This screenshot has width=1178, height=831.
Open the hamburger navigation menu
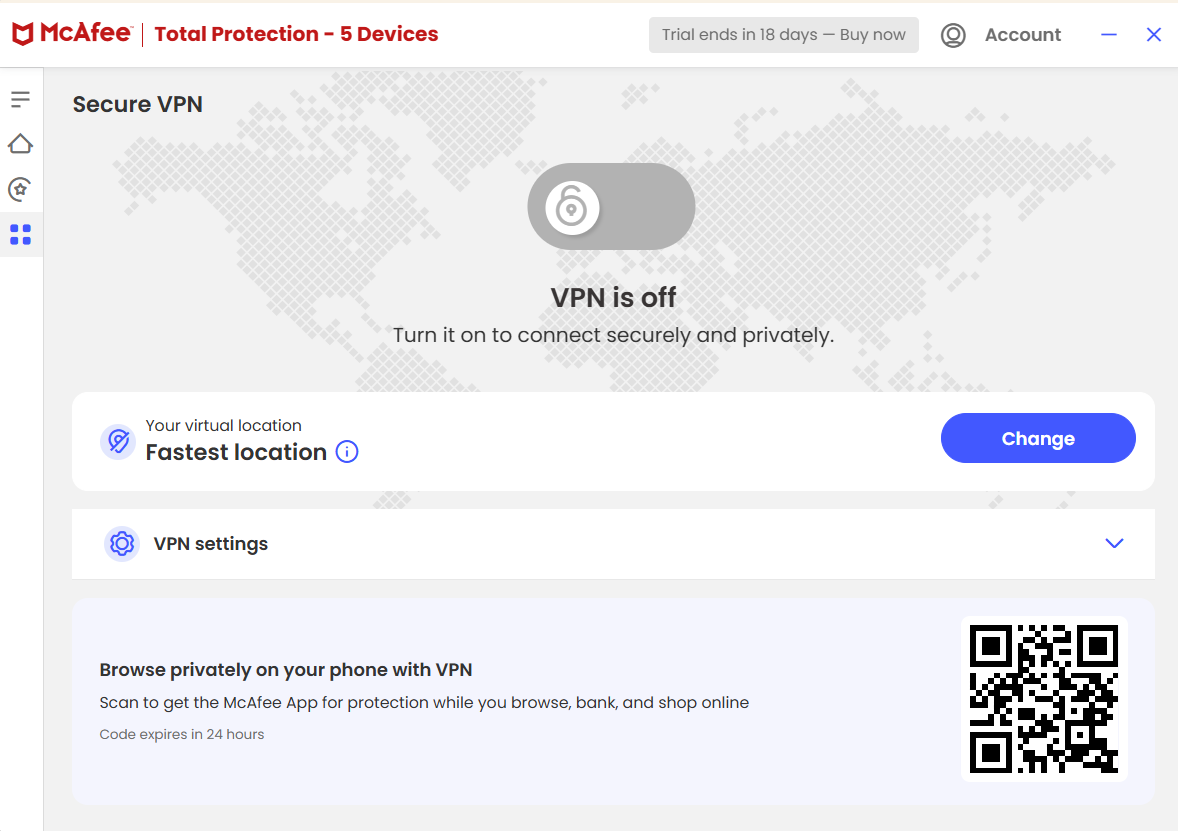pos(21,98)
